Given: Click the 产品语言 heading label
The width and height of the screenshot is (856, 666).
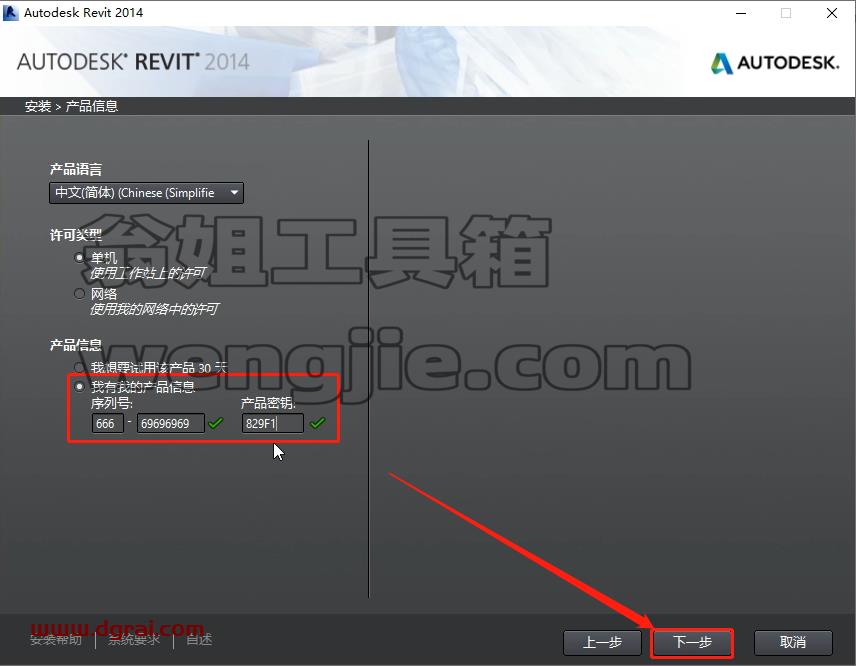Looking at the screenshot, I should pyautogui.click(x=76, y=169).
